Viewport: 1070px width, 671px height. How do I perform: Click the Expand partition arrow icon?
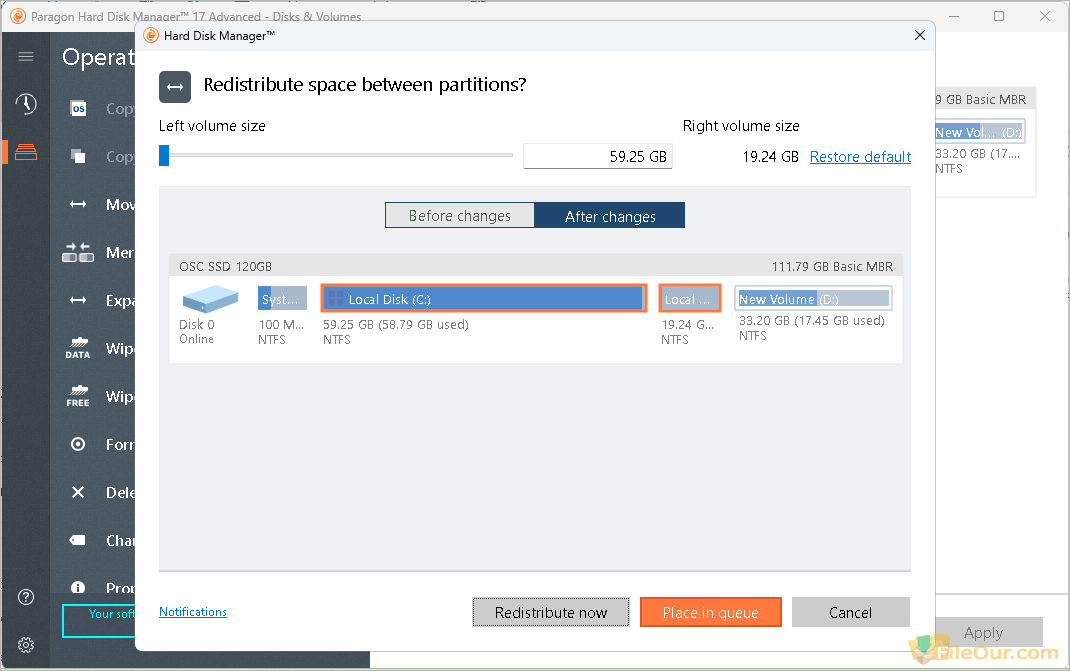pos(78,300)
